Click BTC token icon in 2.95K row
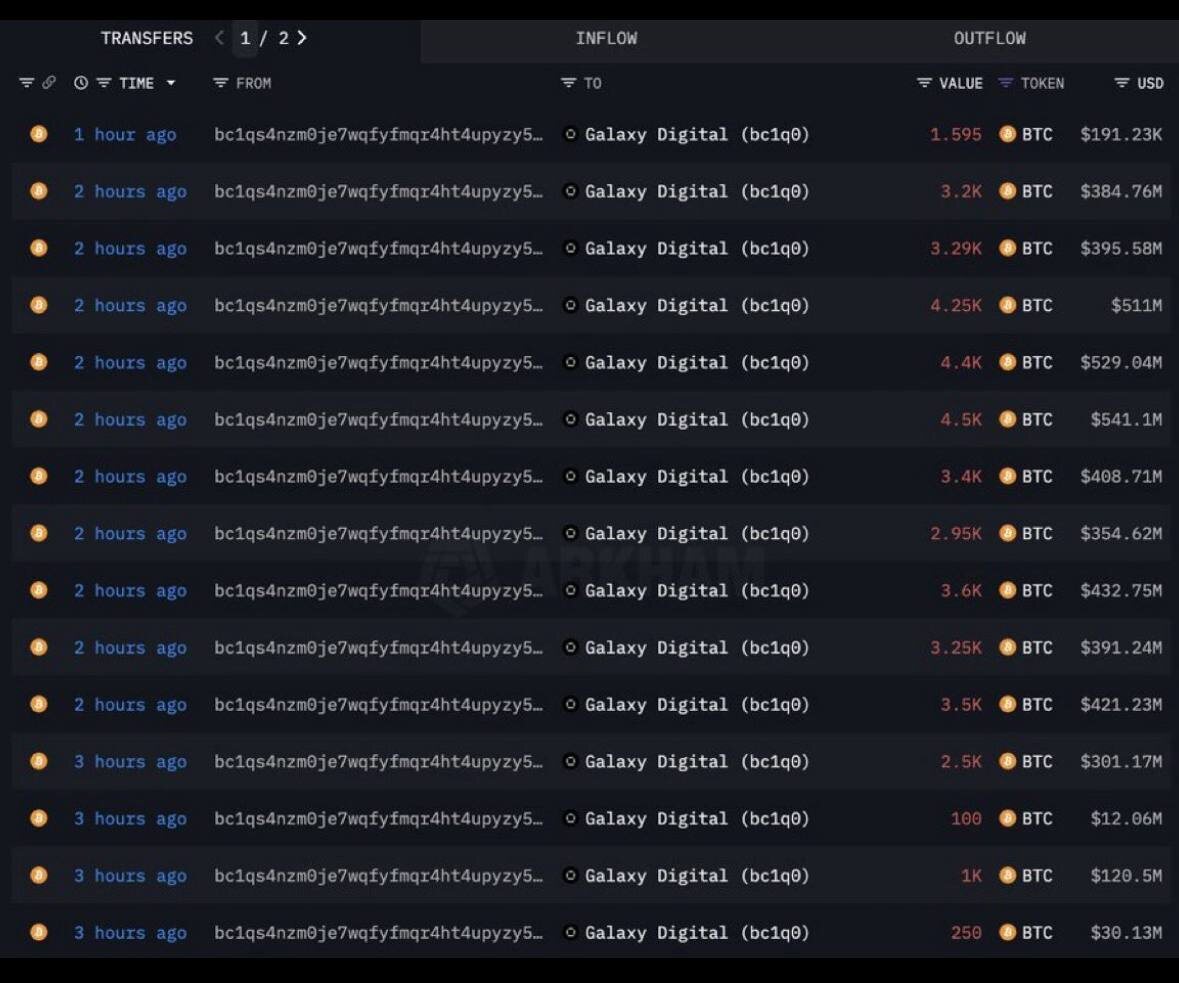This screenshot has width=1179, height=983. tap(1008, 533)
